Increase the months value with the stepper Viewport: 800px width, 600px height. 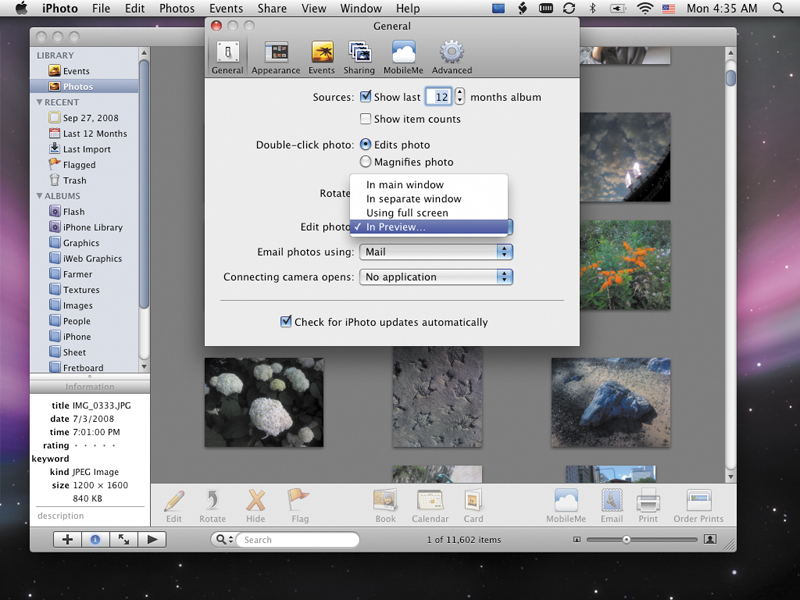(x=459, y=92)
